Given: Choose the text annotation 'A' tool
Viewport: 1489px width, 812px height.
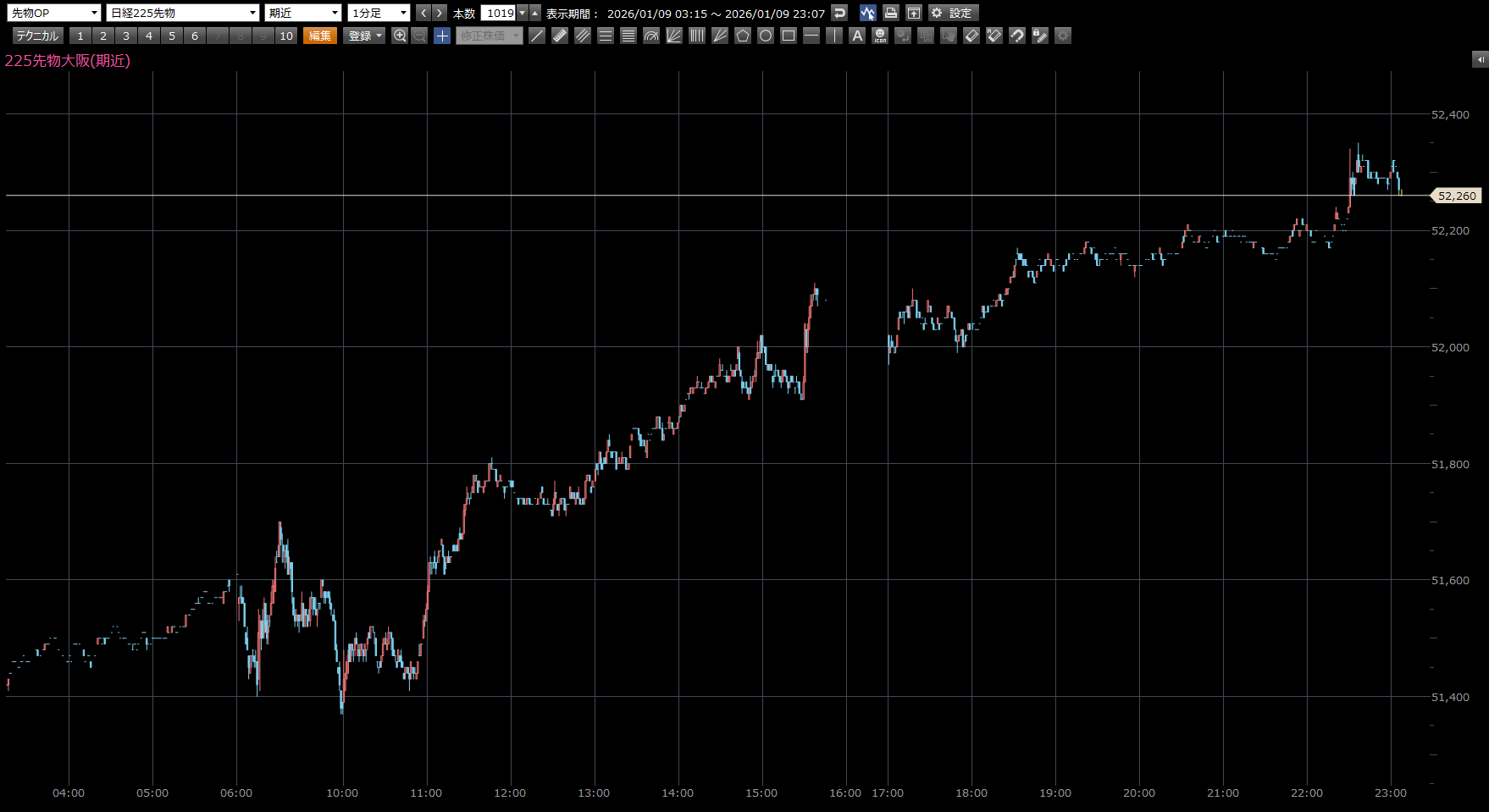Looking at the screenshot, I should [x=857, y=36].
